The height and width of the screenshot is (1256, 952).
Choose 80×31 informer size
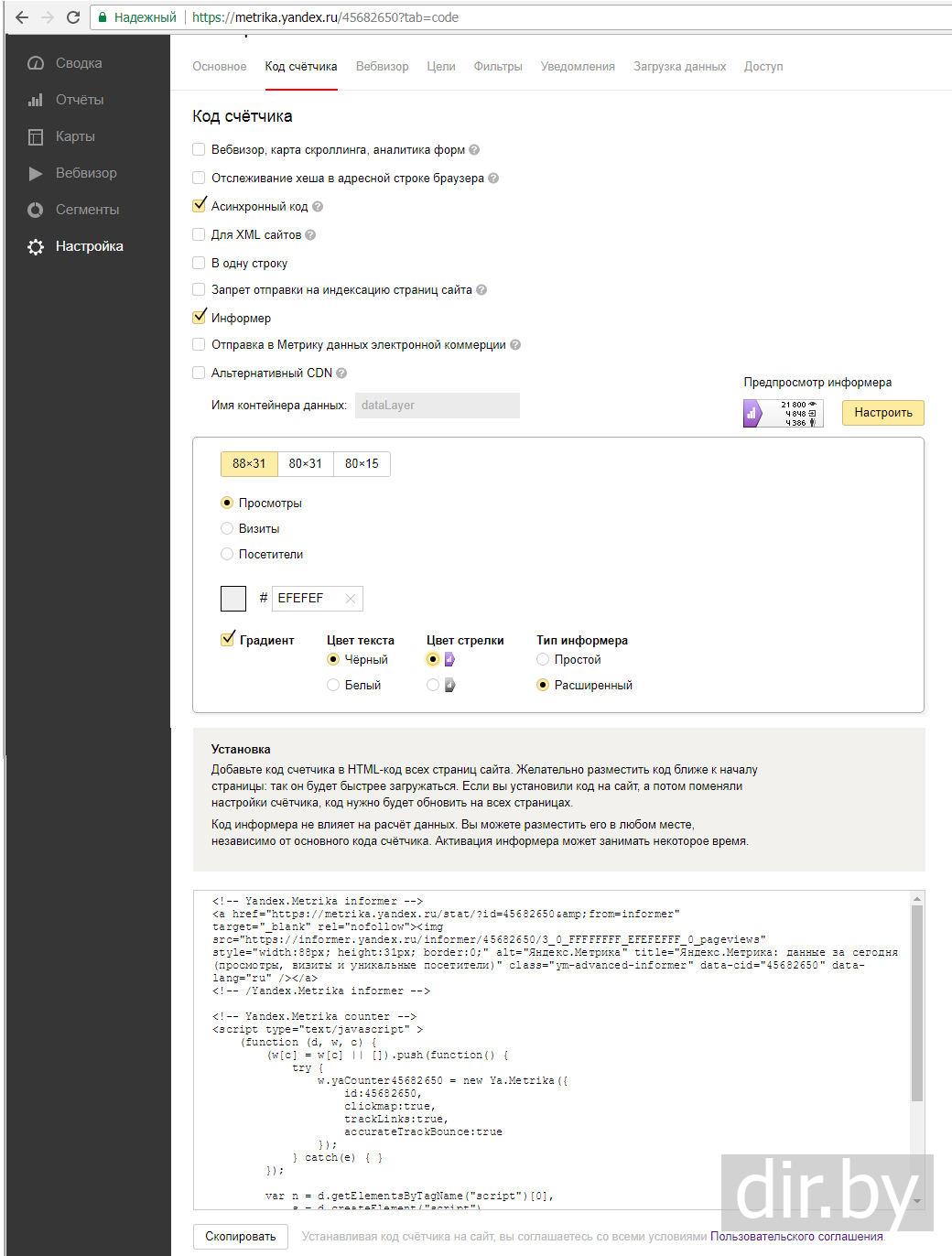pos(306,464)
